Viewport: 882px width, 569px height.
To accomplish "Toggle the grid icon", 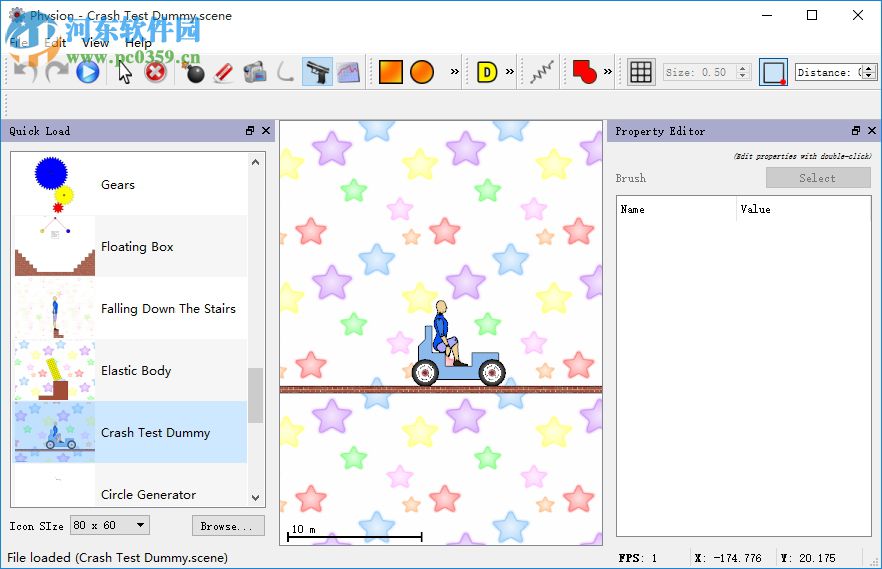I will [x=641, y=72].
